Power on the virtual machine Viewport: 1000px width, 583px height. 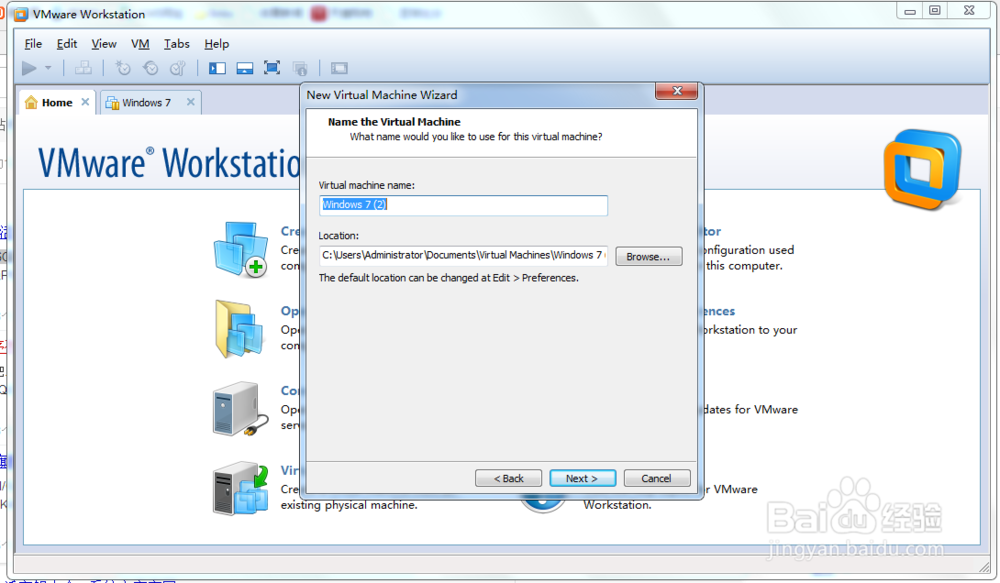coord(28,68)
